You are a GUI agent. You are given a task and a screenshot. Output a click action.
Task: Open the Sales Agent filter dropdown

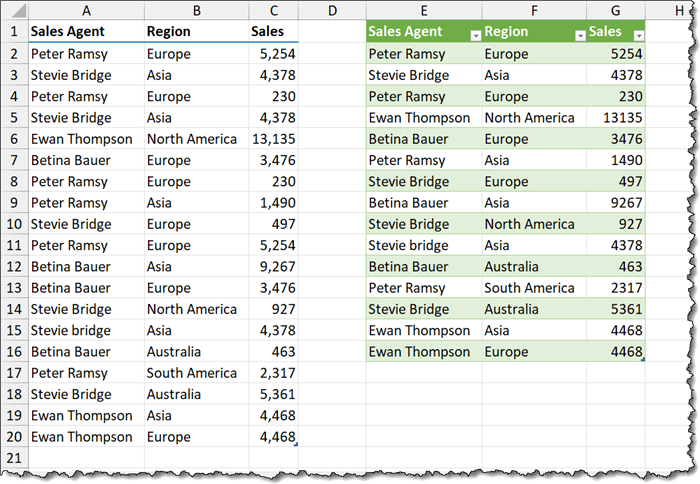[x=474, y=34]
